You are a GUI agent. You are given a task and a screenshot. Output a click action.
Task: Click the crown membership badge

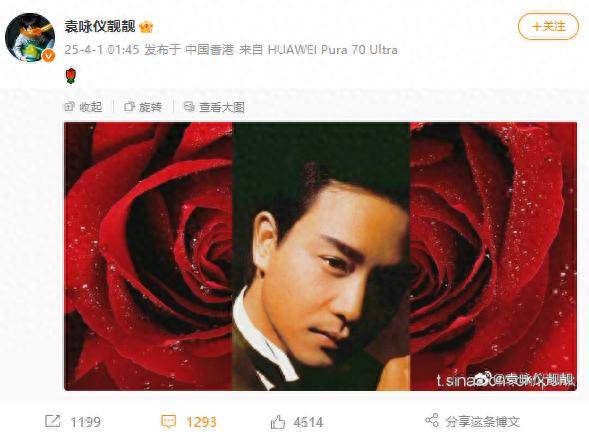tap(146, 27)
